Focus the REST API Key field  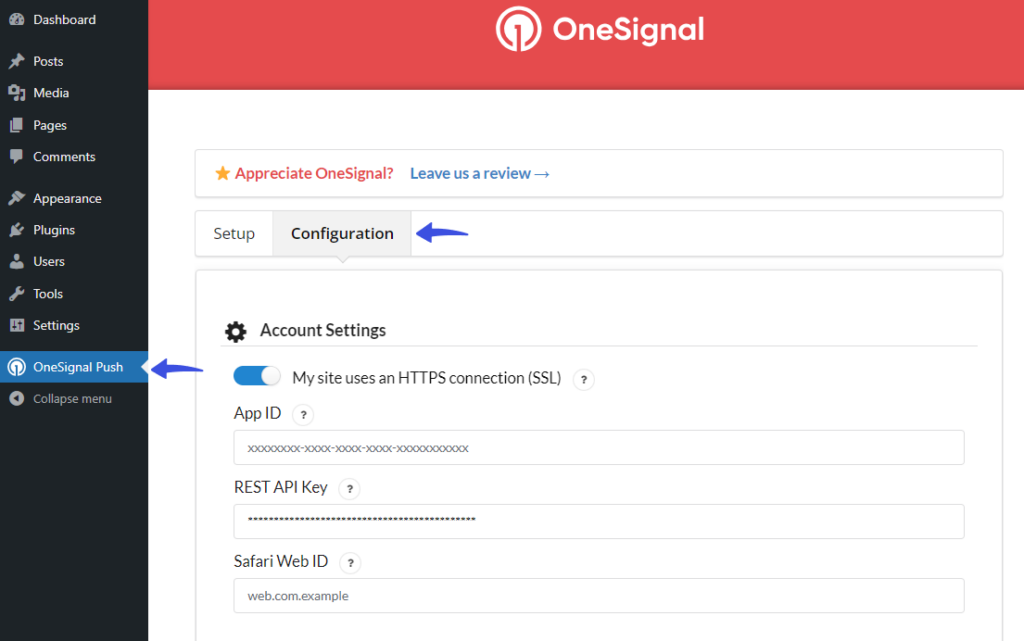coord(599,522)
